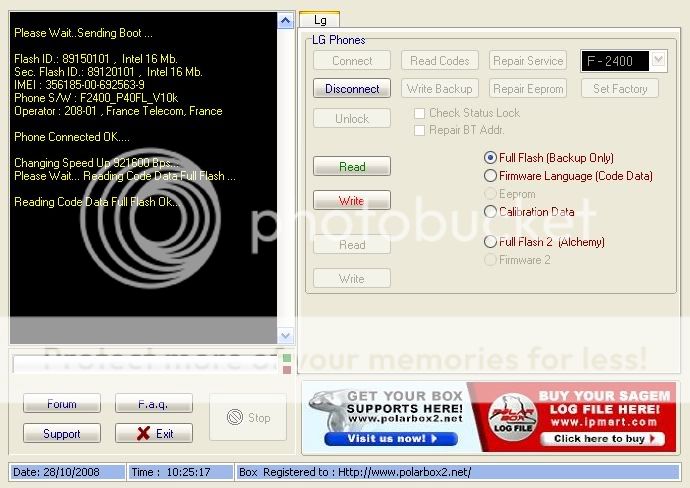Click the red Write button
The image size is (690, 488).
352,201
